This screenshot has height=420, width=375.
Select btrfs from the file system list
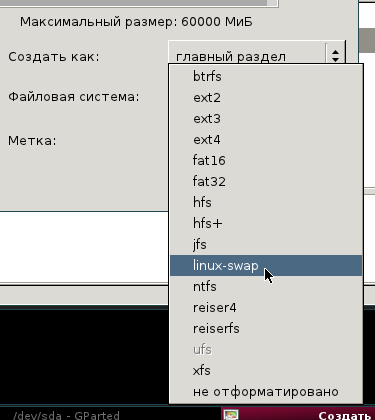(x=266, y=76)
